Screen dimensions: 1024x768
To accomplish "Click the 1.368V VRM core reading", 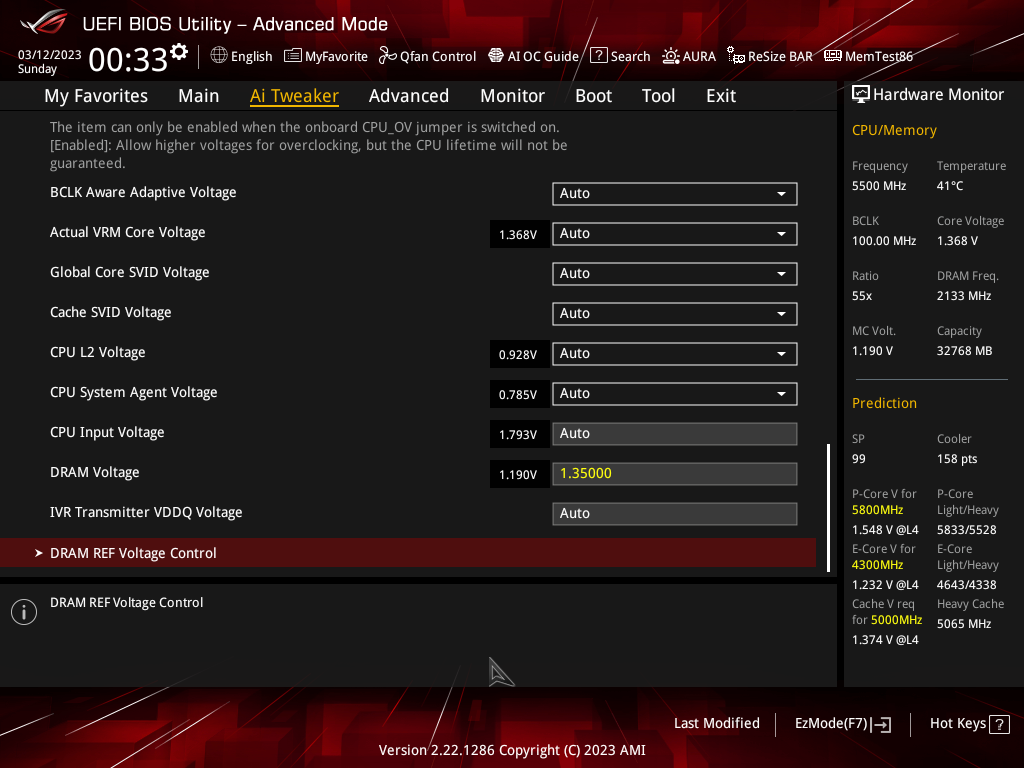I will (x=519, y=234).
